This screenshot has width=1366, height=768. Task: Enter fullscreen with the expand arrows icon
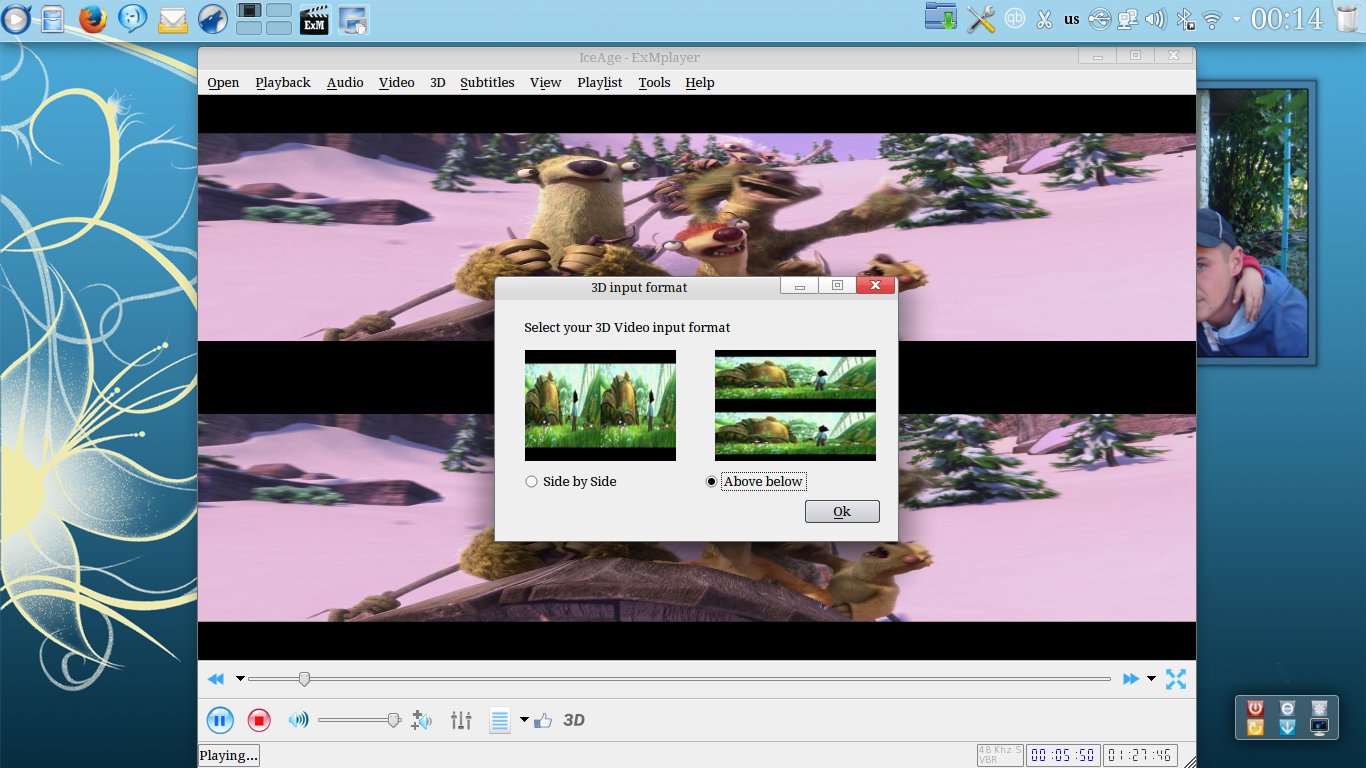(x=1176, y=679)
